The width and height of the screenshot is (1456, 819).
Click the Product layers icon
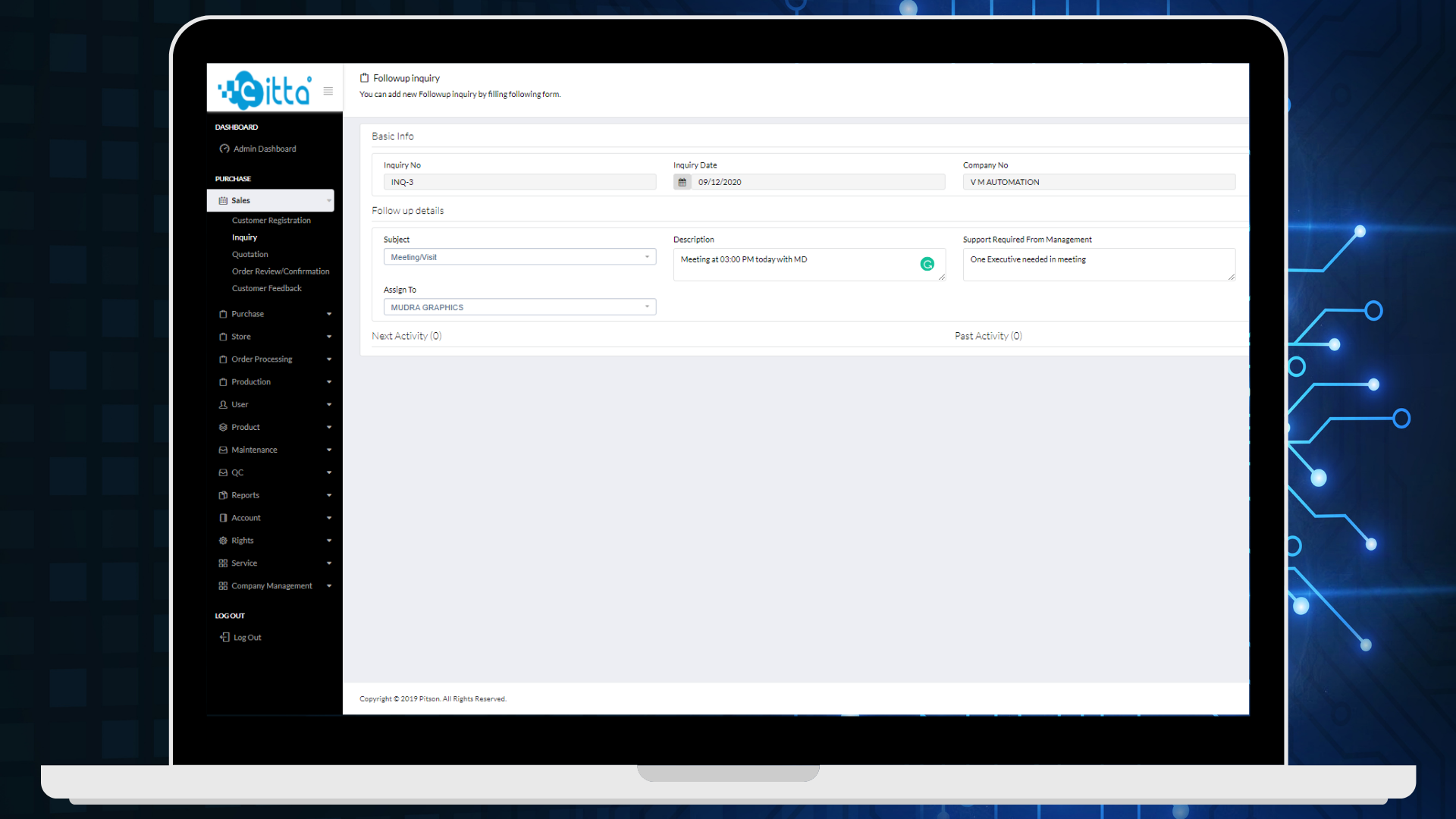point(223,428)
